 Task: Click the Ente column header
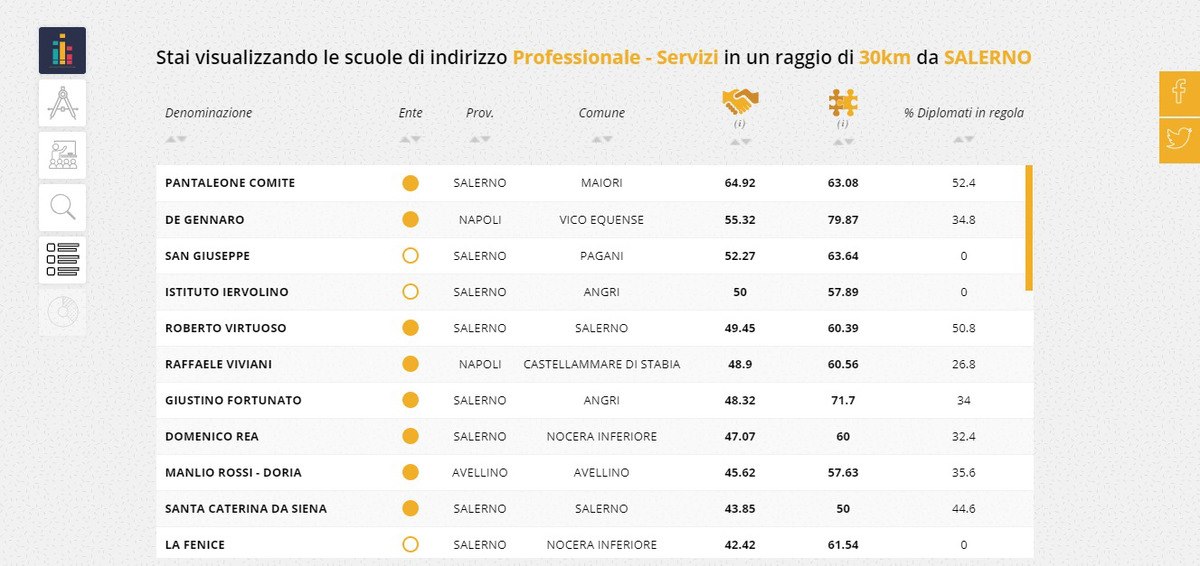(x=410, y=113)
